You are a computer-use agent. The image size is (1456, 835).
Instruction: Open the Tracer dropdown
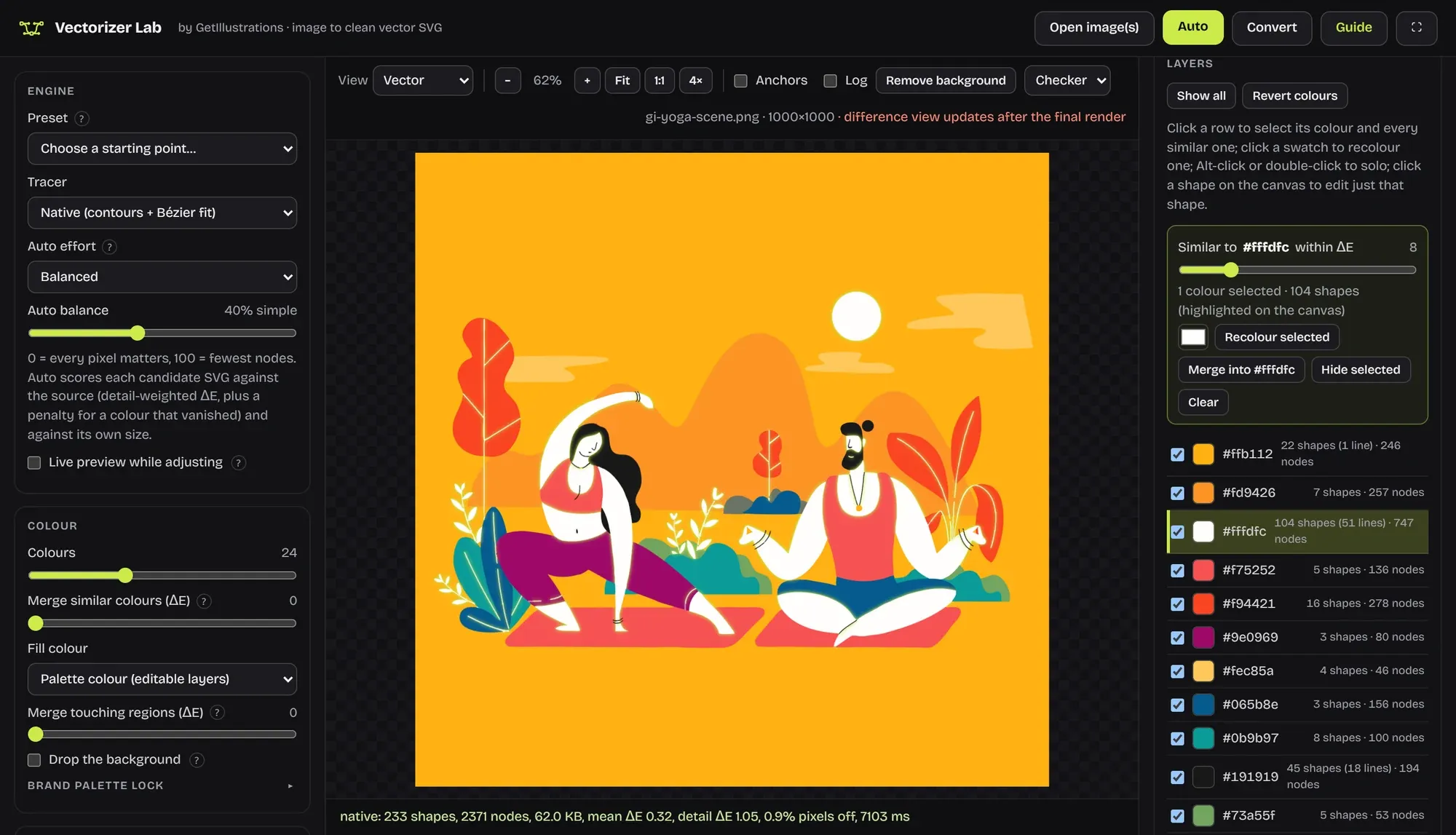tap(162, 213)
